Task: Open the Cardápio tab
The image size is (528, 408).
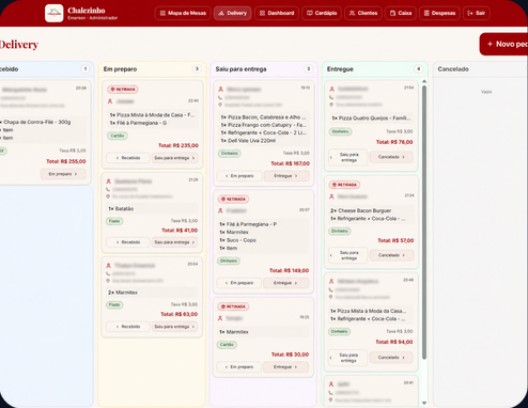Action: 322,13
